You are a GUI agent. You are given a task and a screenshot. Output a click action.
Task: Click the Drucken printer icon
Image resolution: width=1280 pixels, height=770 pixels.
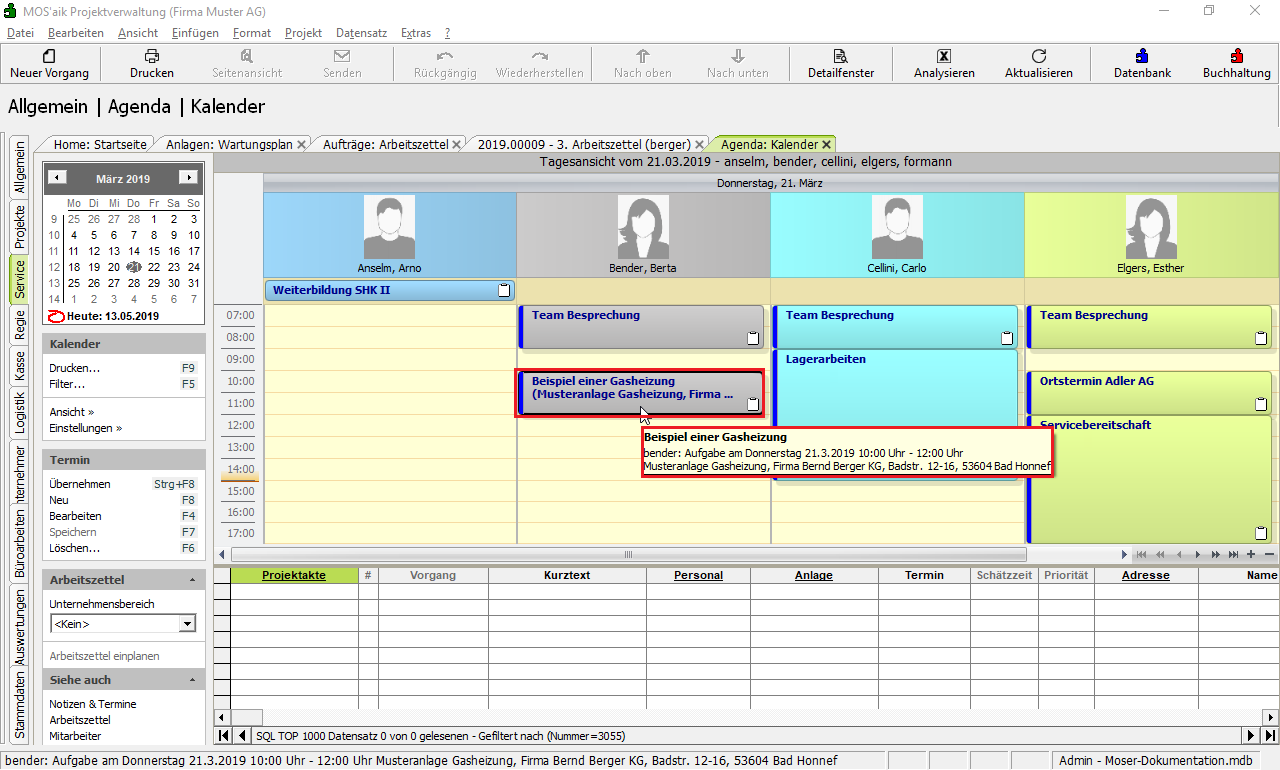pyautogui.click(x=151, y=57)
